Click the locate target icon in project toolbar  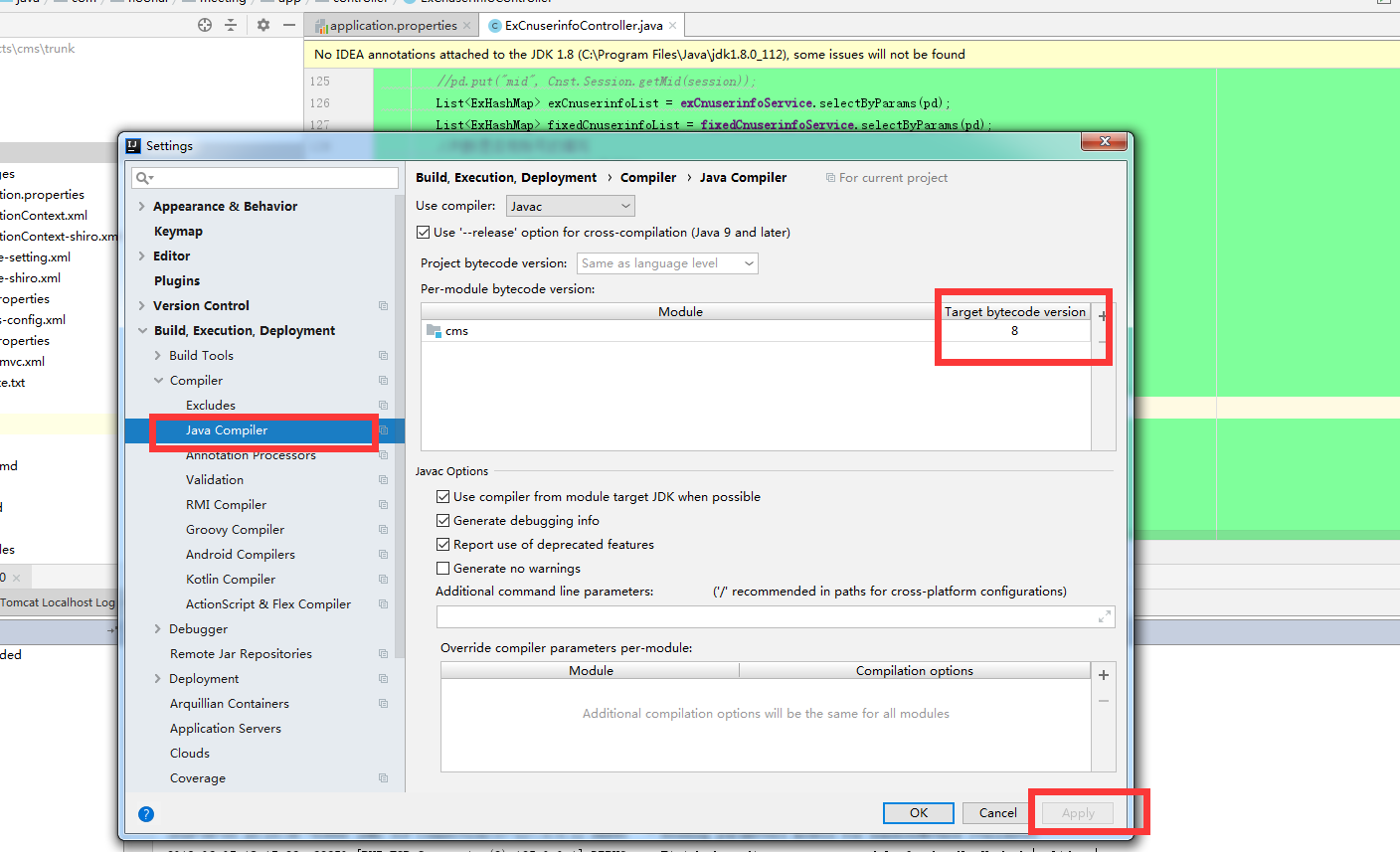205,25
